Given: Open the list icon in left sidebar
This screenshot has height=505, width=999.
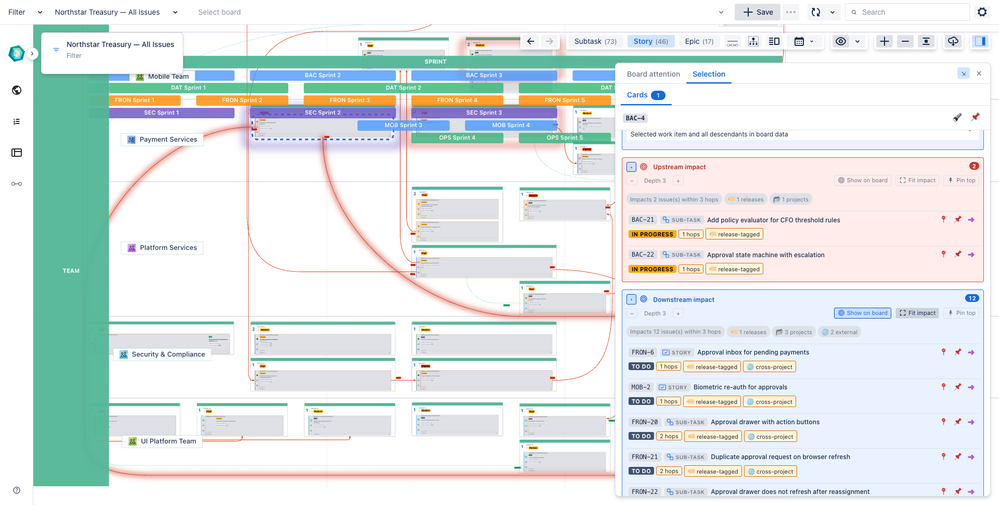Looking at the screenshot, I should [x=17, y=121].
